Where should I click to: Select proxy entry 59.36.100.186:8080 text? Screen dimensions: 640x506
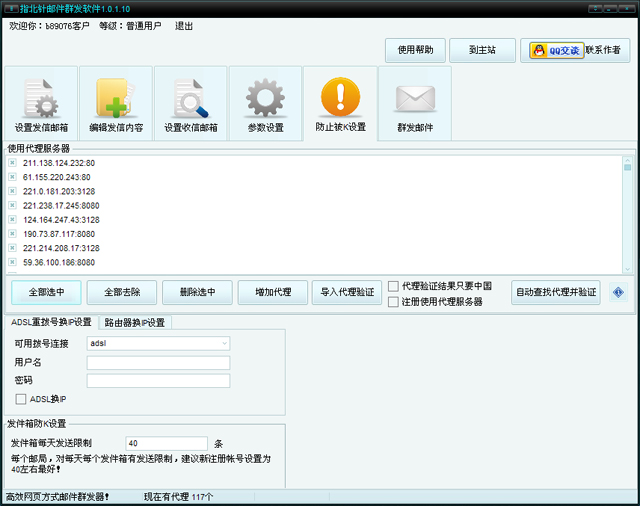pyautogui.click(x=59, y=262)
